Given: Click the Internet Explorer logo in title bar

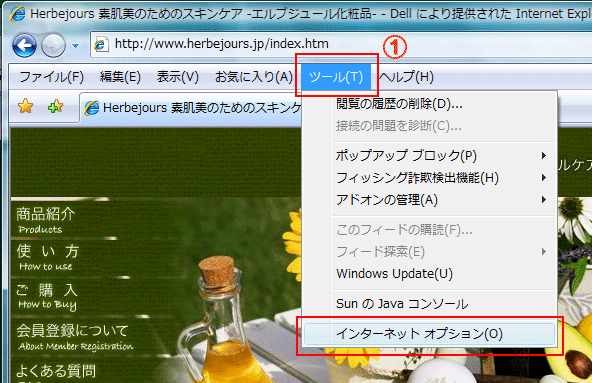Looking at the screenshot, I should [17, 14].
